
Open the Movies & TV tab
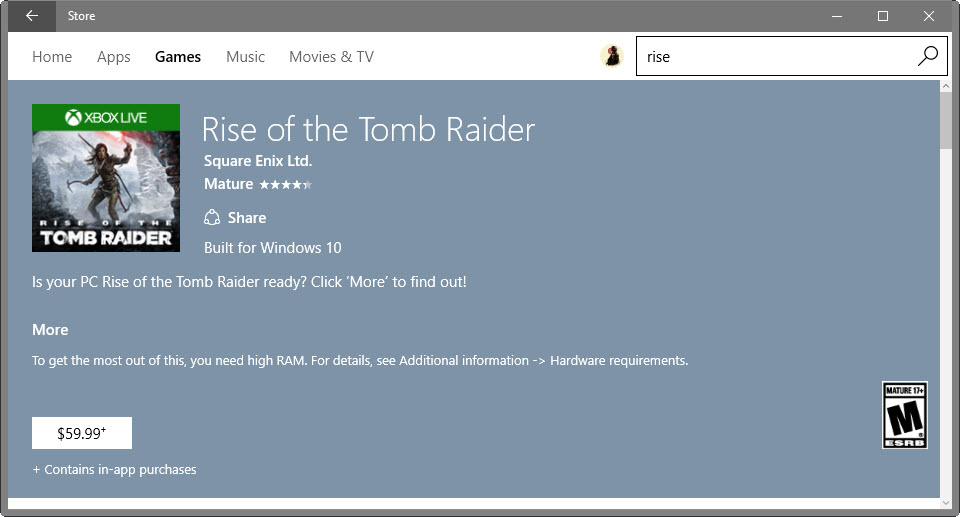331,56
